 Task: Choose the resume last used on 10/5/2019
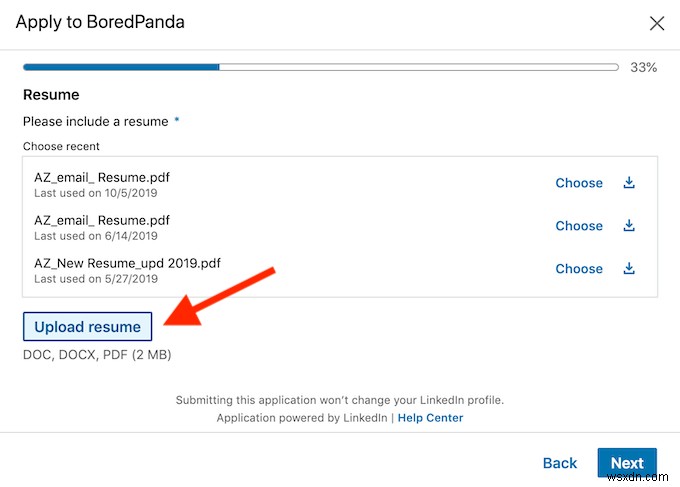coord(579,183)
